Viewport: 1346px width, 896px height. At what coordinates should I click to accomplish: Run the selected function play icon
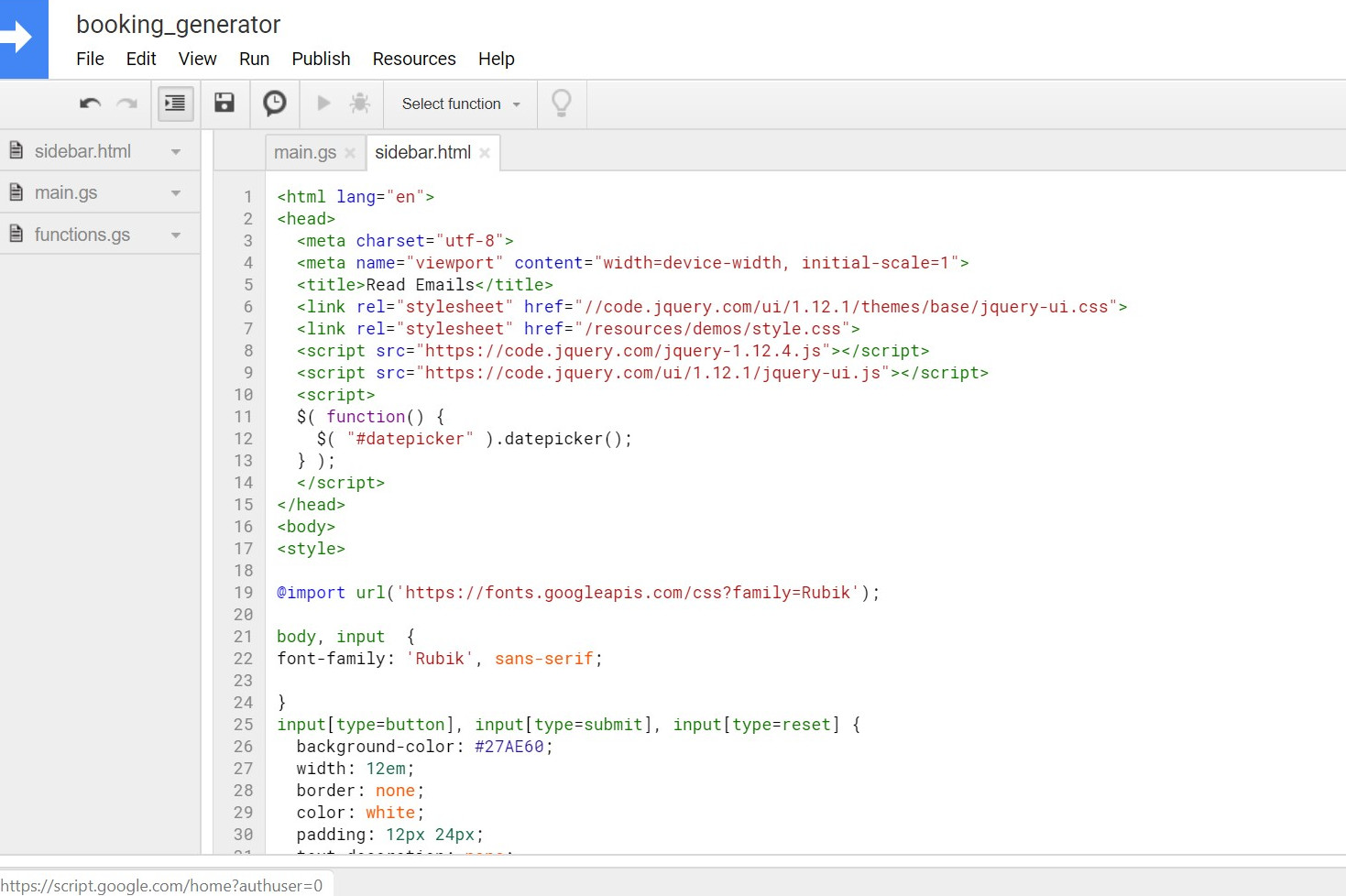click(323, 103)
